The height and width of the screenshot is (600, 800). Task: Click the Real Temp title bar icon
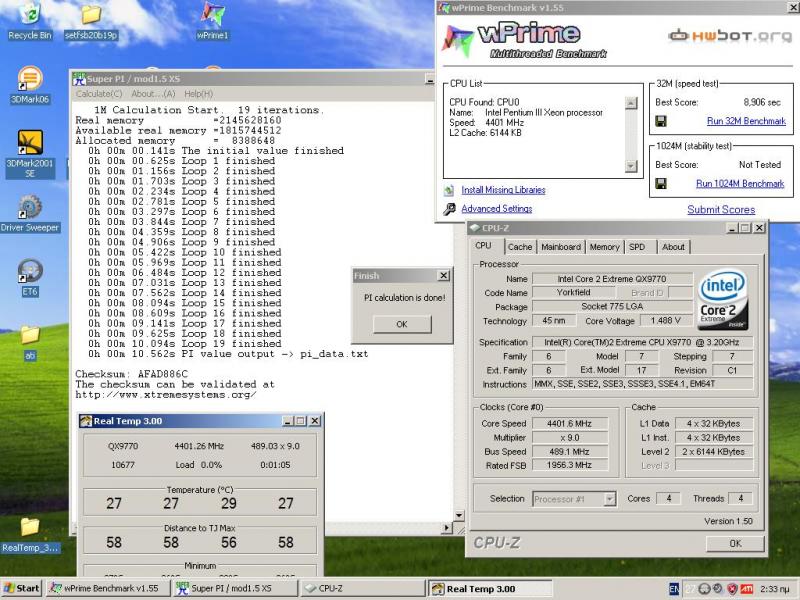click(86, 421)
